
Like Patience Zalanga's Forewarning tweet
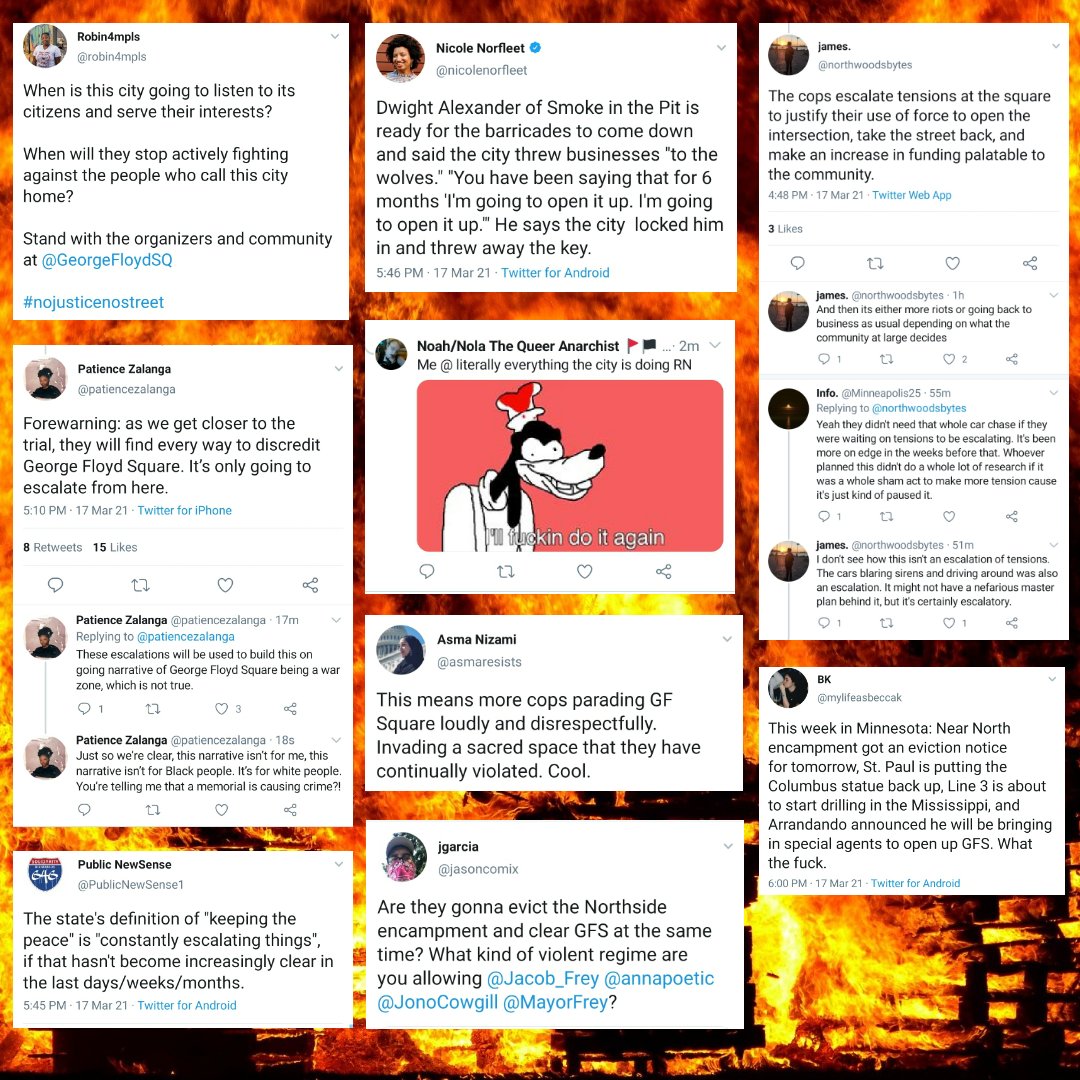tap(225, 585)
